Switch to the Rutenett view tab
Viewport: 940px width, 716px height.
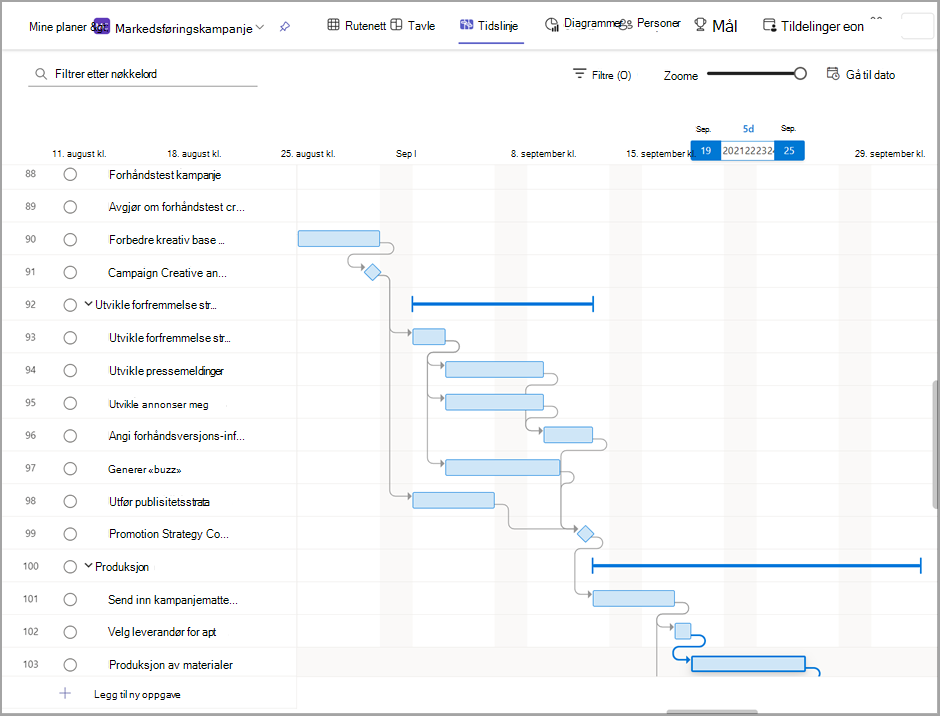click(x=357, y=26)
